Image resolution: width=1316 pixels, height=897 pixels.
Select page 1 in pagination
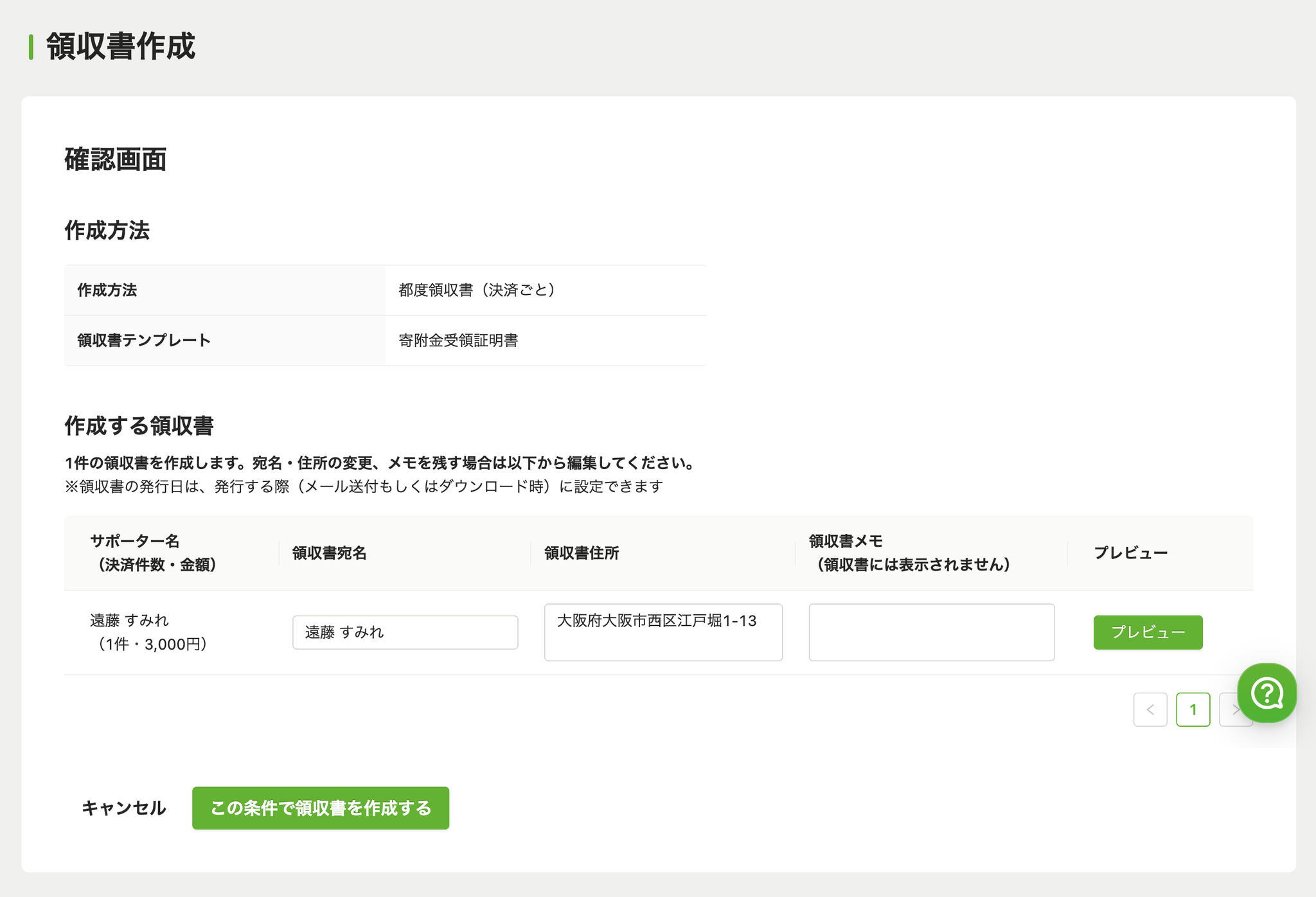click(1193, 709)
